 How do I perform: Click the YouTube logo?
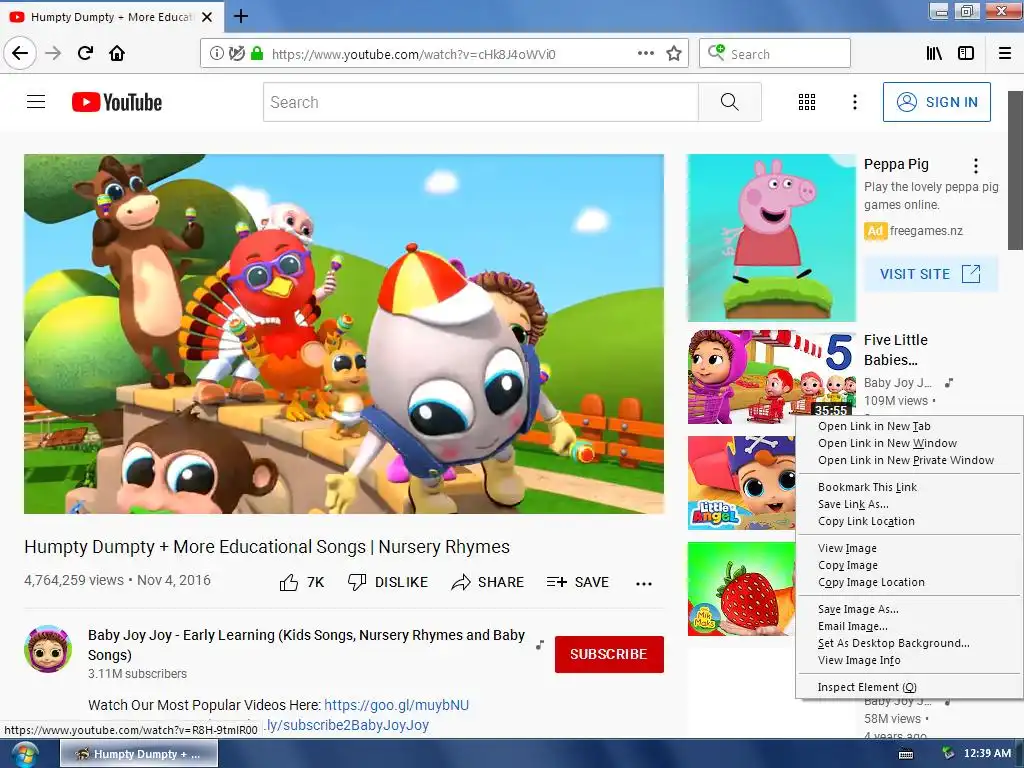[117, 102]
